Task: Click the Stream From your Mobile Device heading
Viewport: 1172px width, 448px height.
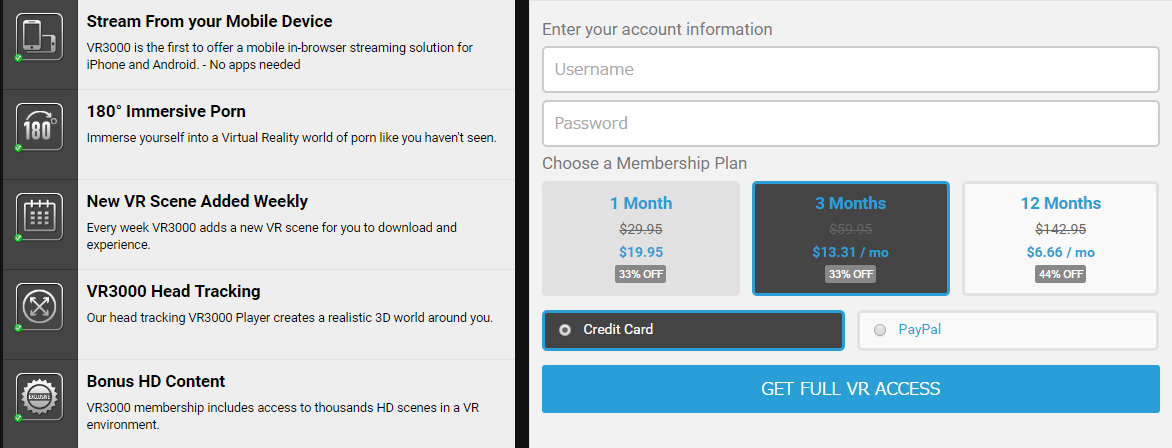Action: point(209,21)
